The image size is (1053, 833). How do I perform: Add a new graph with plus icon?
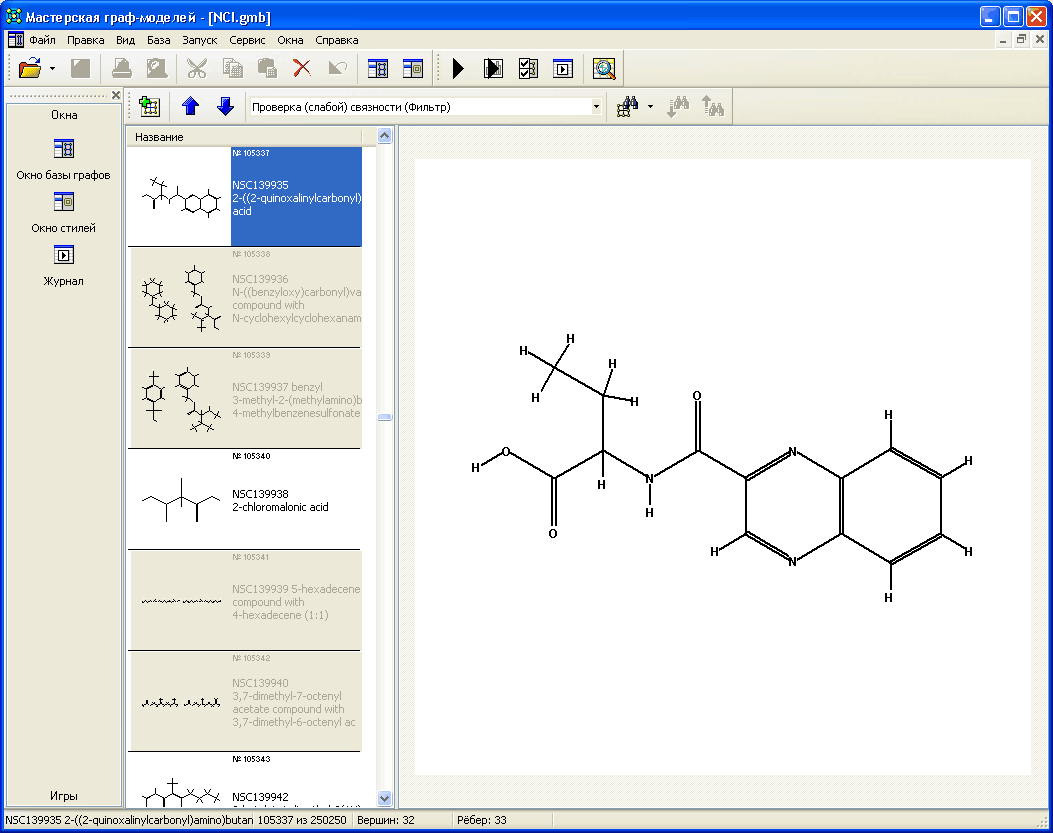149,106
